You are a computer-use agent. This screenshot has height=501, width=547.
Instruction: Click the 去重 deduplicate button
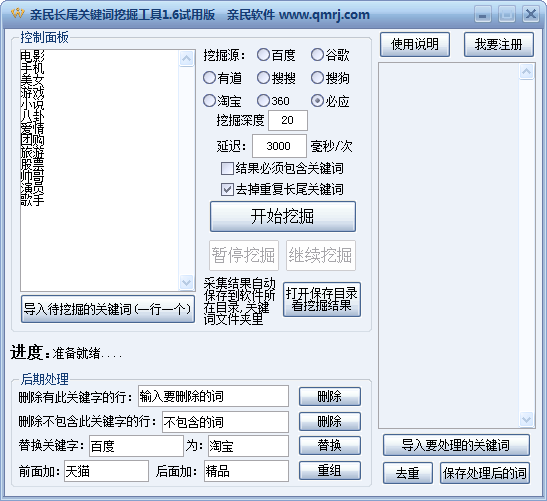point(407,473)
